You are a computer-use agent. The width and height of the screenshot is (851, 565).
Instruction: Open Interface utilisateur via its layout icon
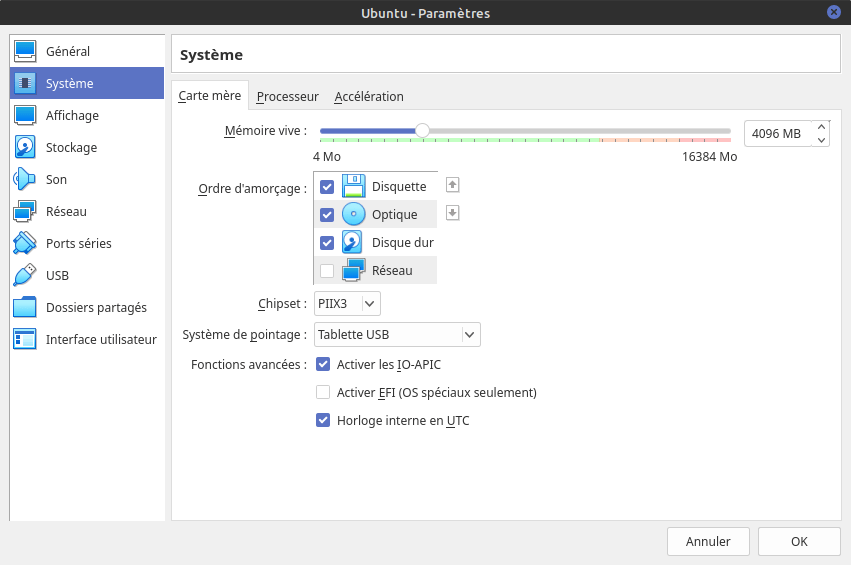click(25, 339)
